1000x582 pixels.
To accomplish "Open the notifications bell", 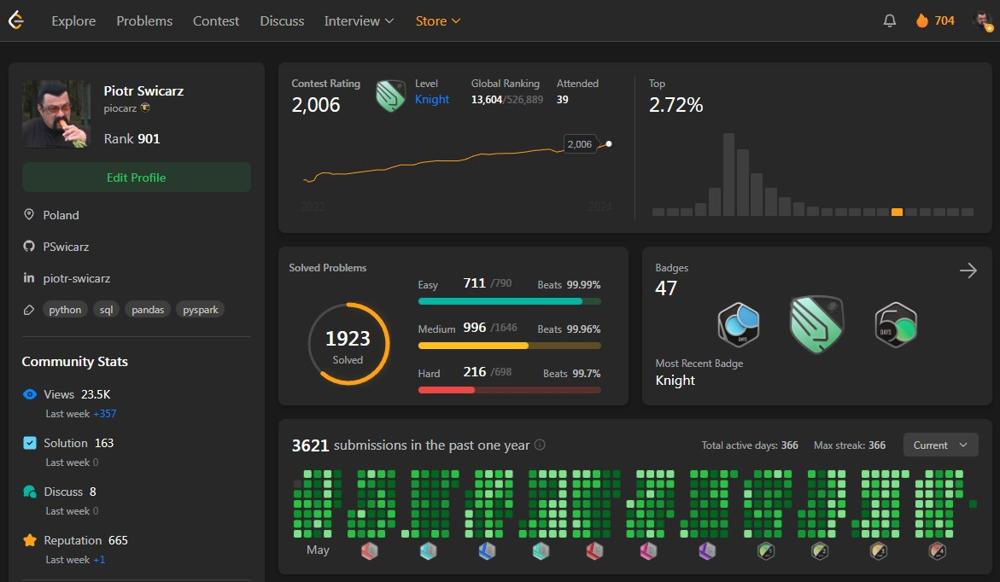I will click(x=889, y=20).
